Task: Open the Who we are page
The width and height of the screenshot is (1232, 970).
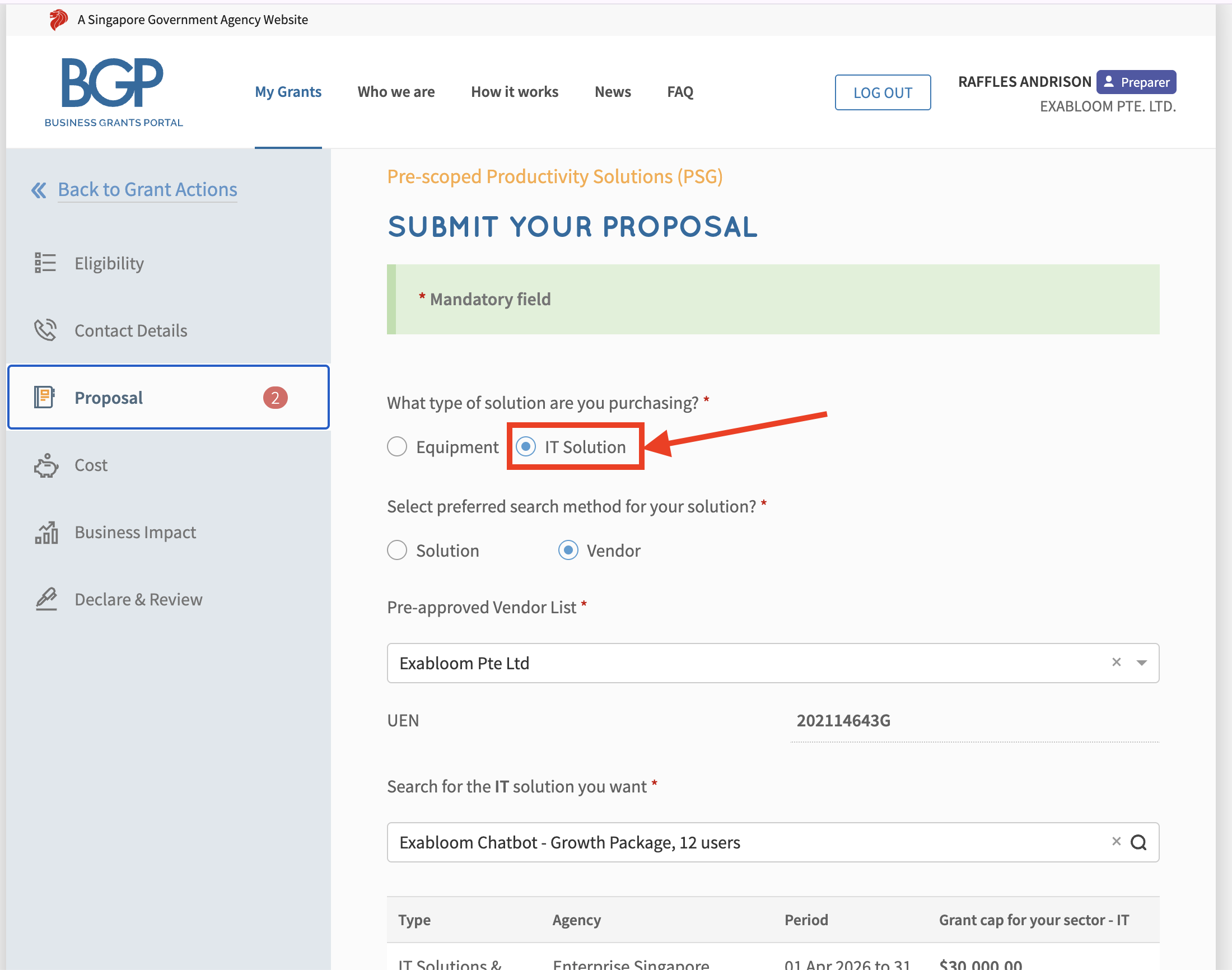Action: [x=396, y=92]
